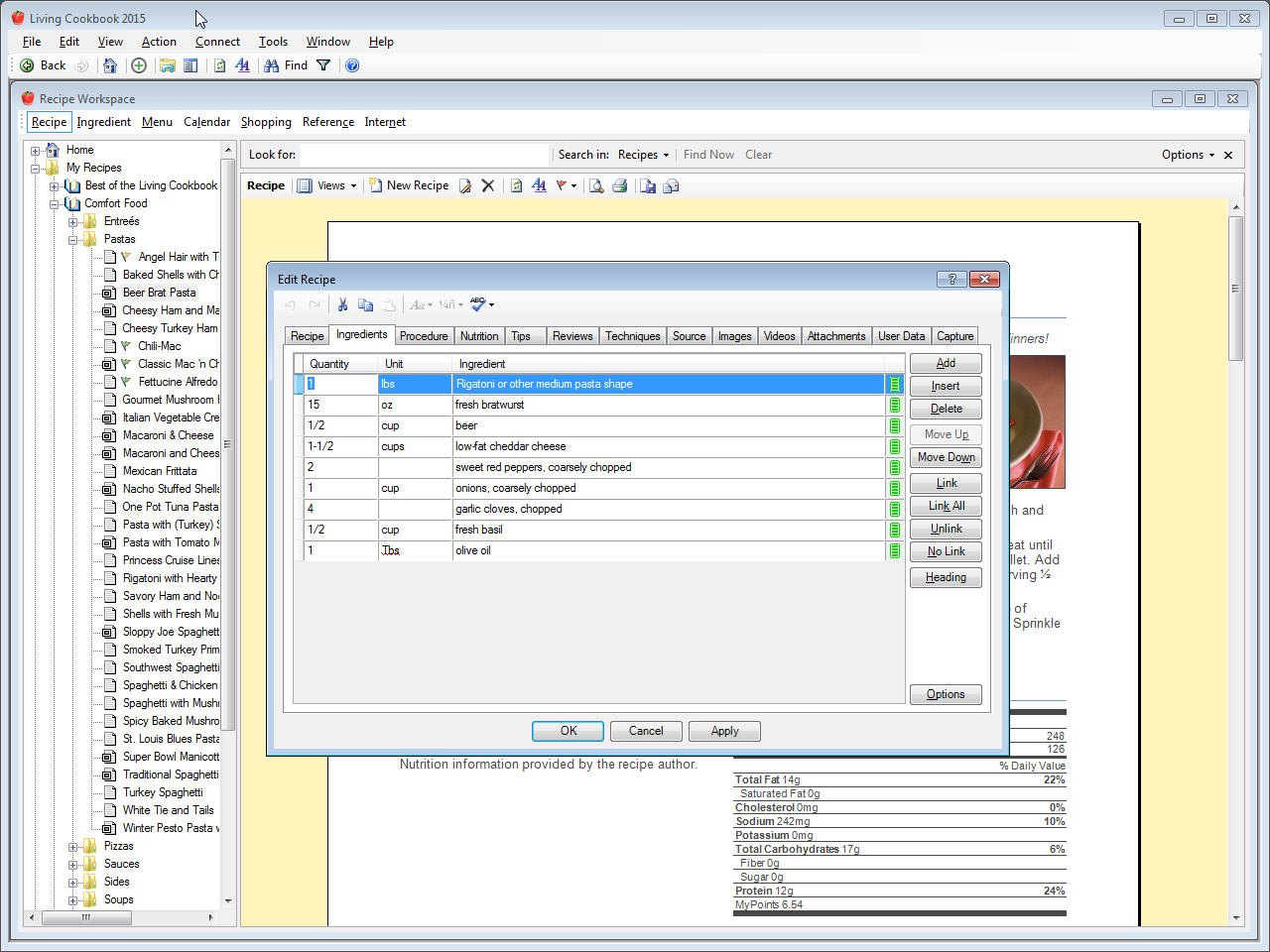Image resolution: width=1270 pixels, height=952 pixels.
Task: Switch to the Procedure tab
Action: (x=424, y=336)
